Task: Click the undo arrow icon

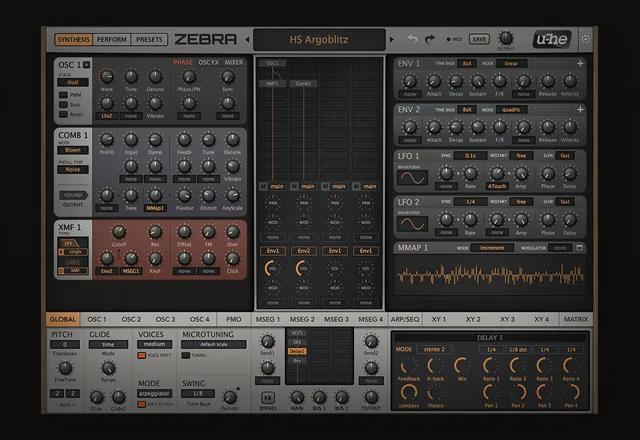Action: tap(412, 39)
